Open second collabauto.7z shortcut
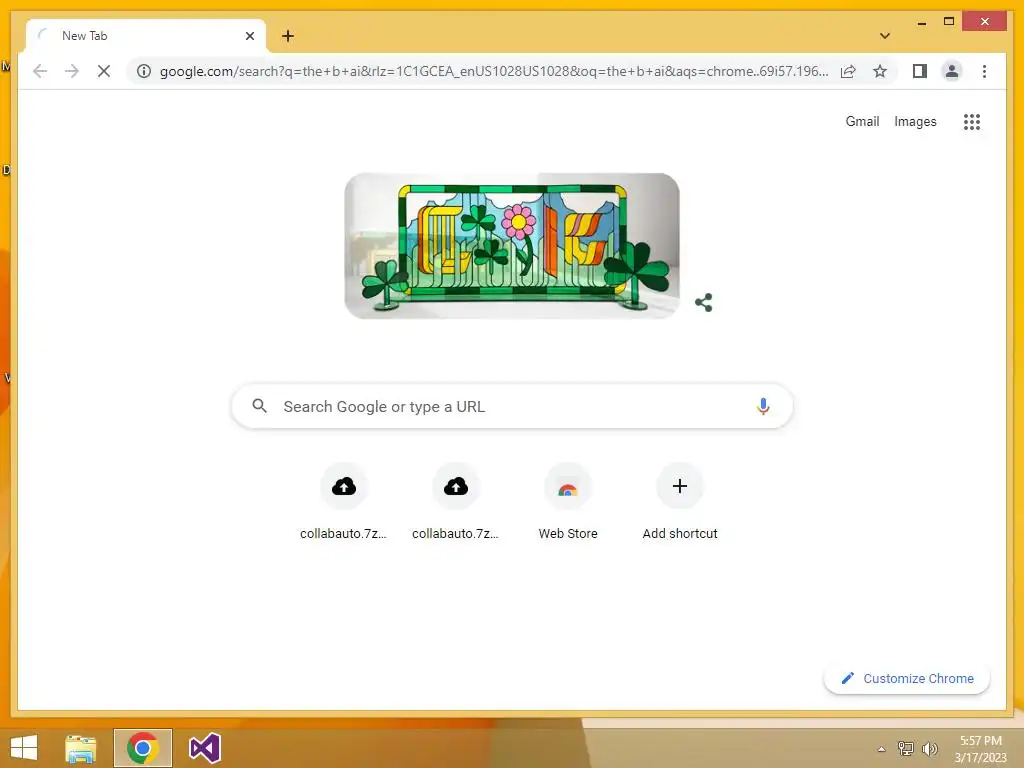 click(455, 502)
